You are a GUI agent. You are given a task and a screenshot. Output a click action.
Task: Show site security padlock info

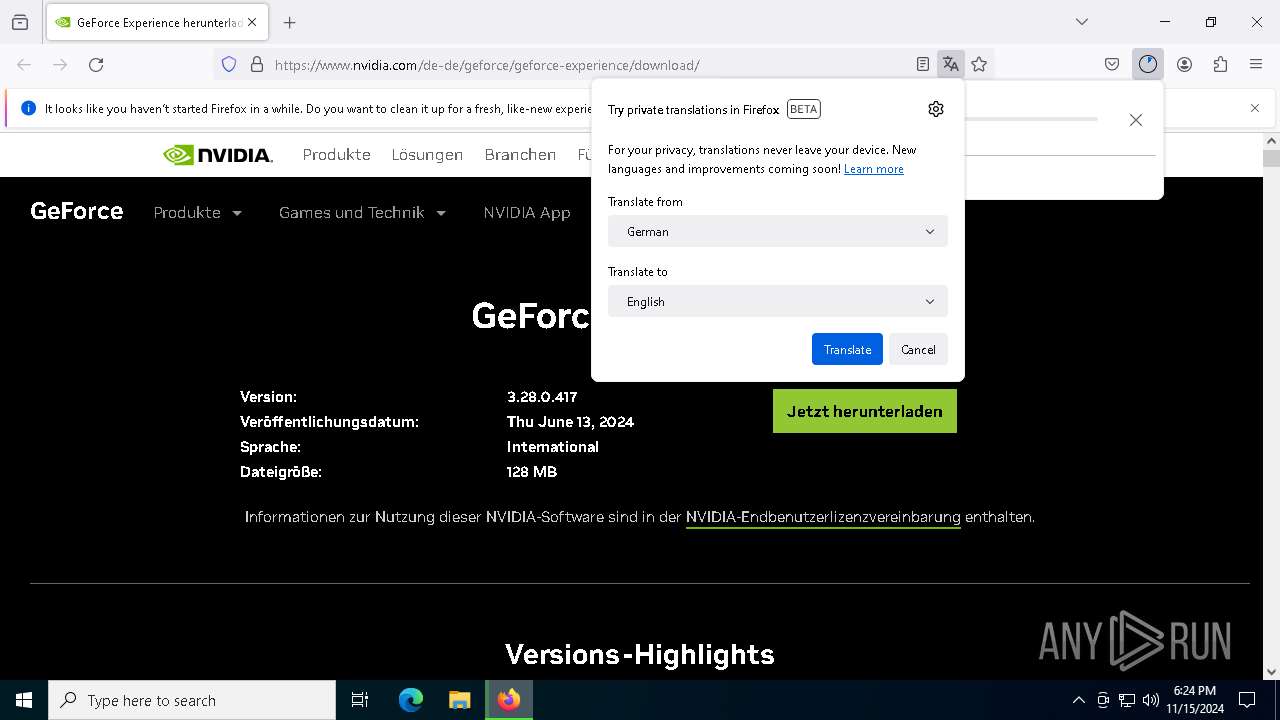257,64
